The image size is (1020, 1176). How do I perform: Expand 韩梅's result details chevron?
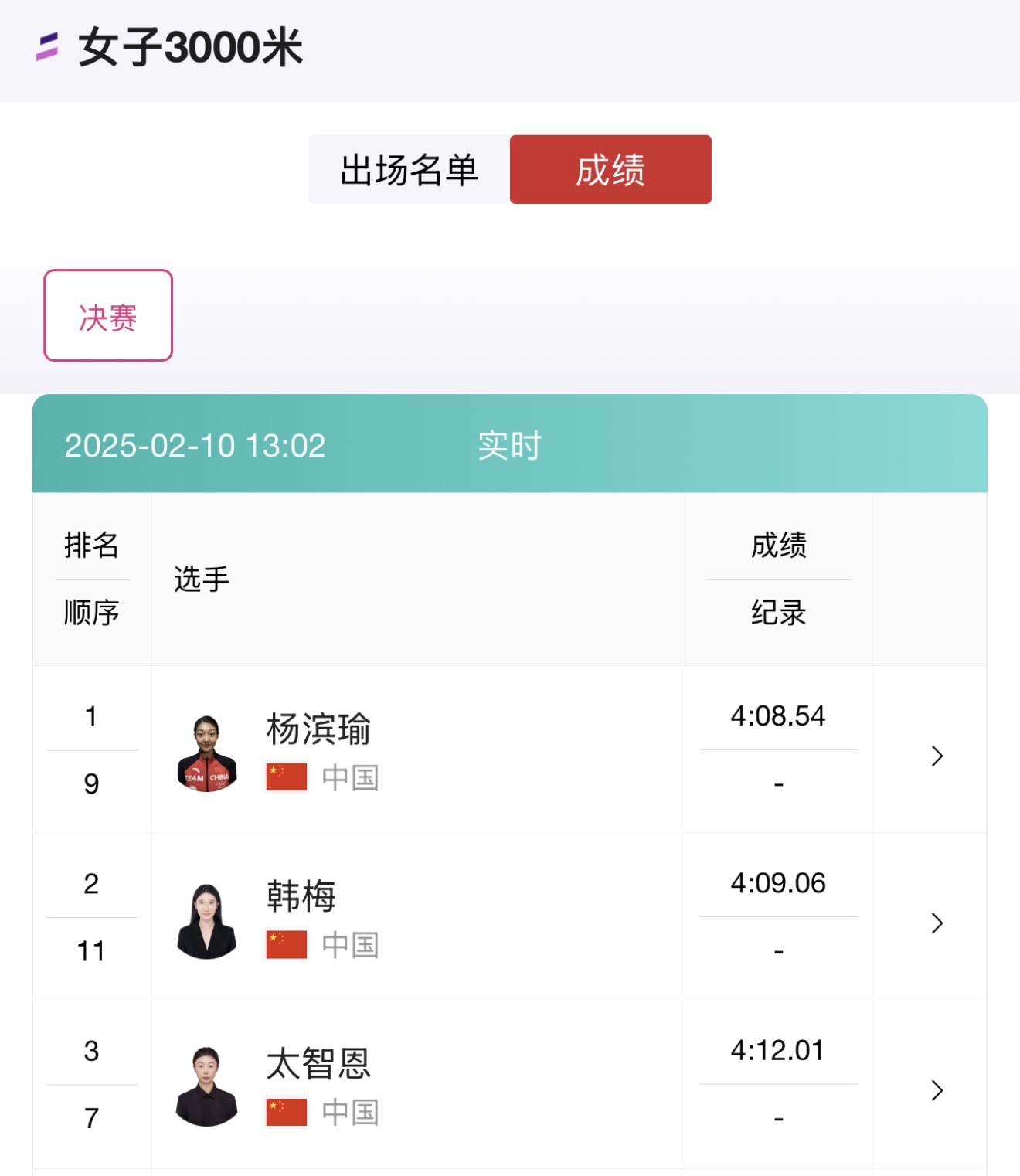937,923
